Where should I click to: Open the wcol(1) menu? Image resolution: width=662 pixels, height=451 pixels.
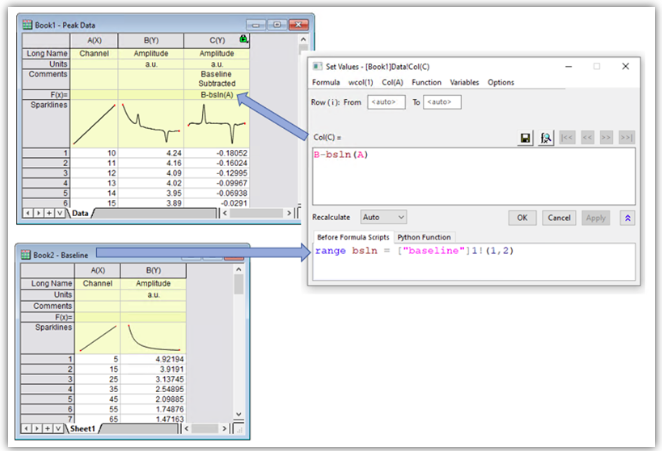point(361,82)
